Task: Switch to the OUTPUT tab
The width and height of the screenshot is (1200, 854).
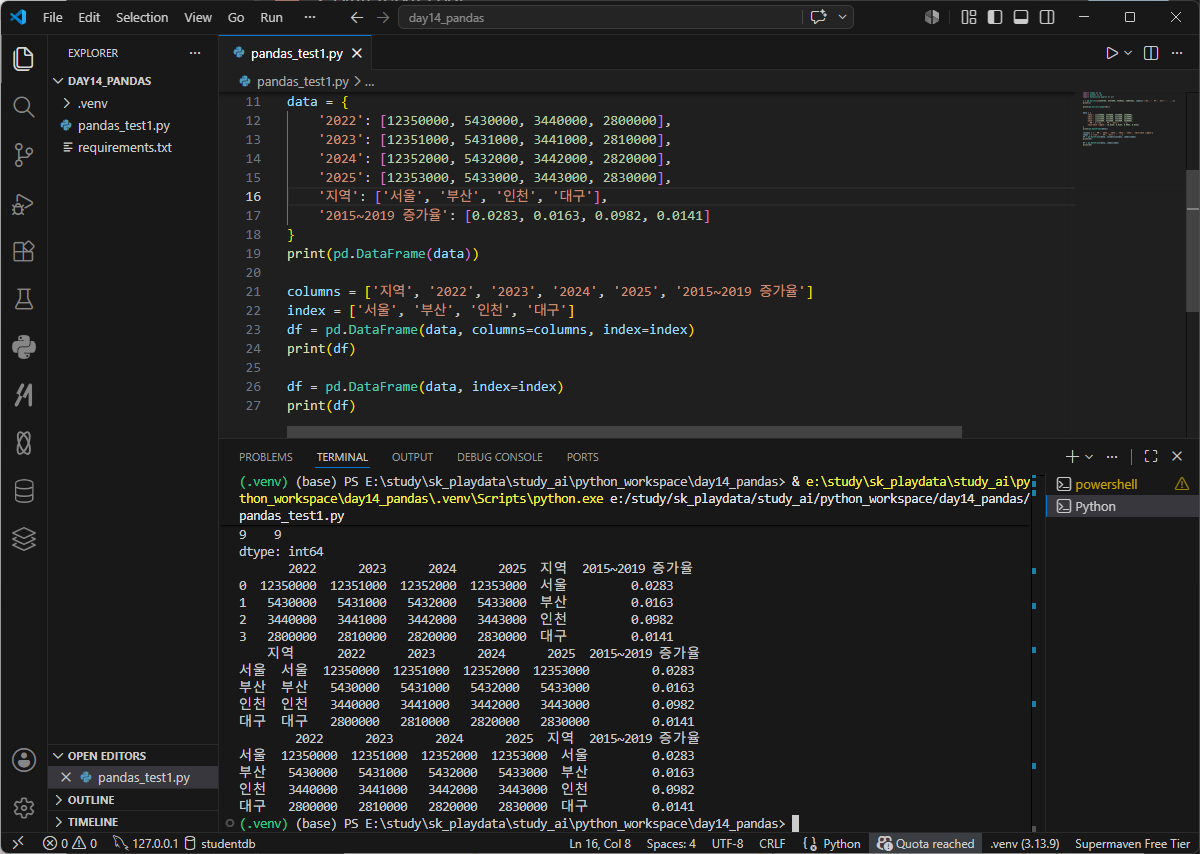Action: 412,457
